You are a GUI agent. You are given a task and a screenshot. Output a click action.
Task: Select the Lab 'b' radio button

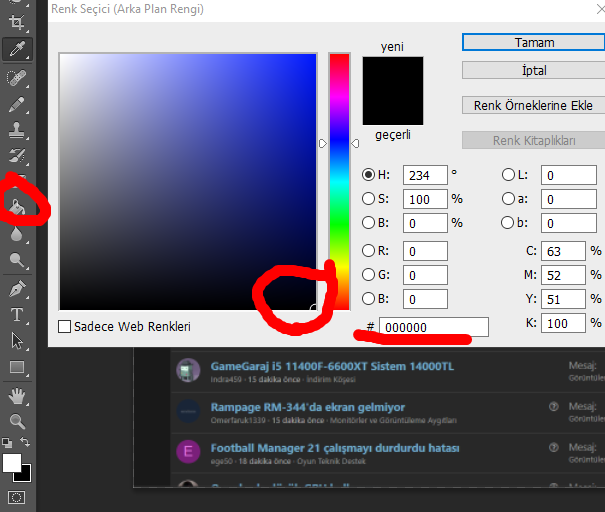[507, 223]
